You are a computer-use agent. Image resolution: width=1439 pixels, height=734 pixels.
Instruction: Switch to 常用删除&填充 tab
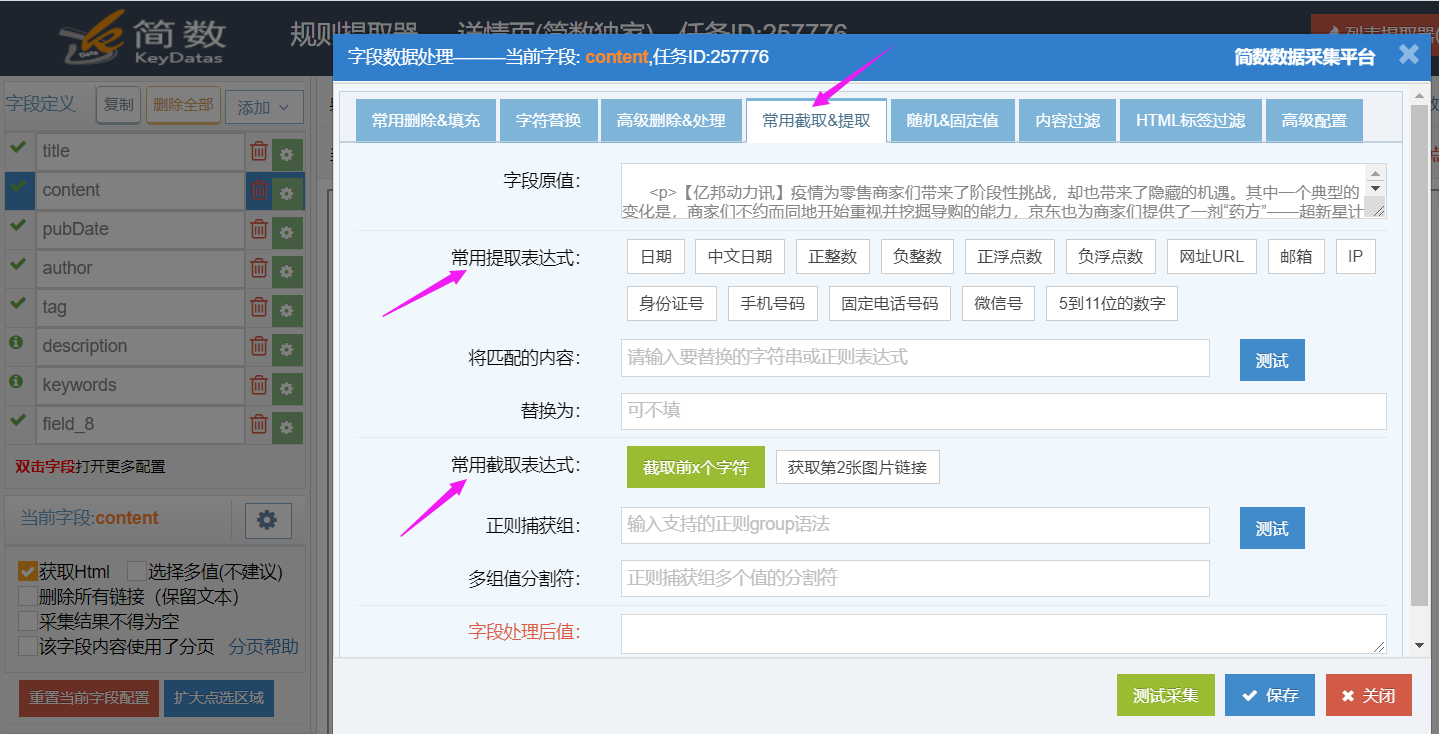pos(426,121)
